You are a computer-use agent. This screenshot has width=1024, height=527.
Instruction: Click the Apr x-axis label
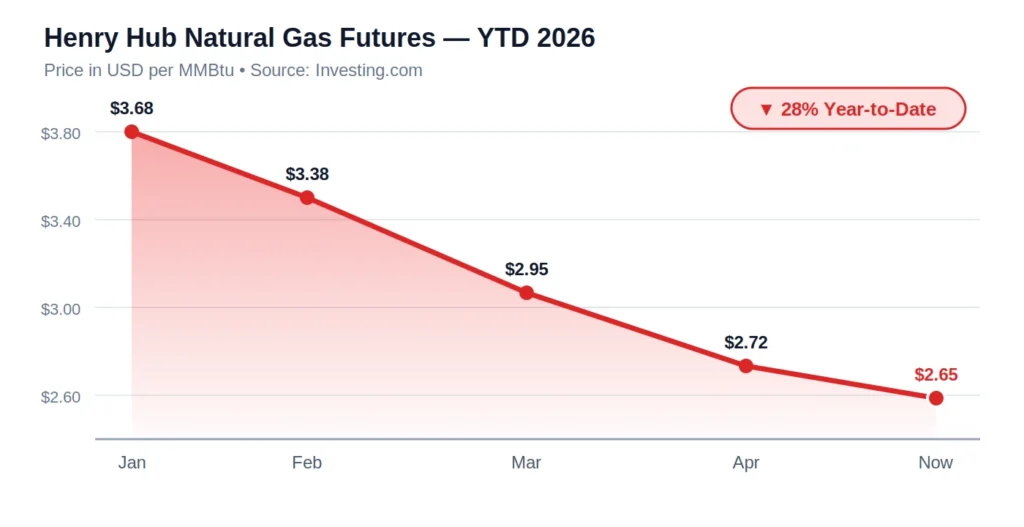click(x=746, y=462)
